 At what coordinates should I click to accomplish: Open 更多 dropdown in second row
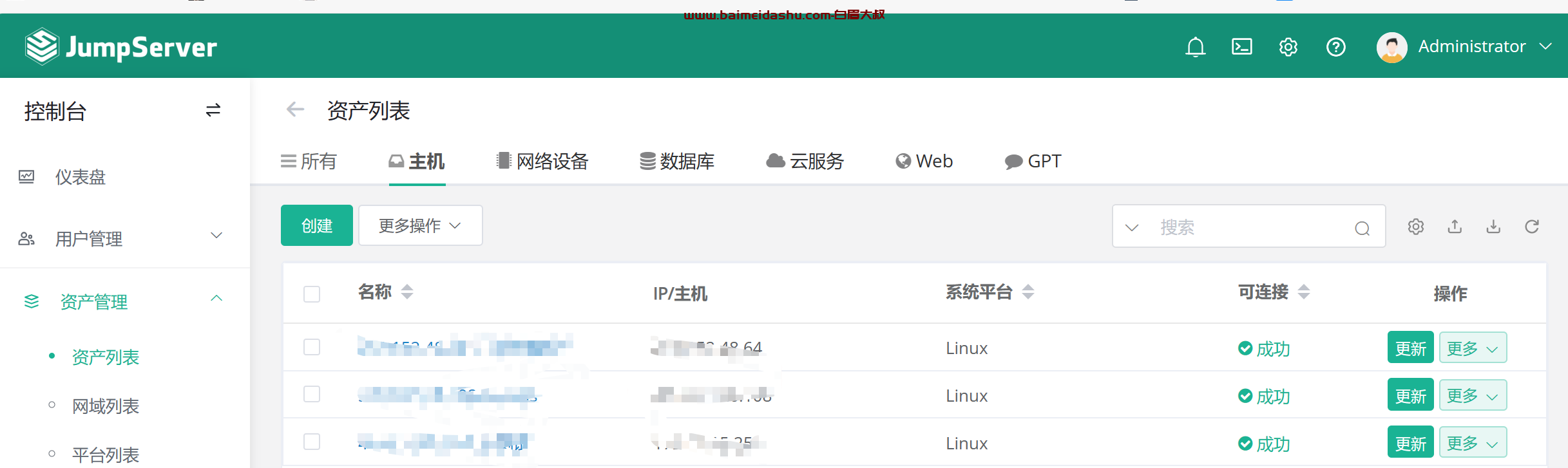(1473, 395)
